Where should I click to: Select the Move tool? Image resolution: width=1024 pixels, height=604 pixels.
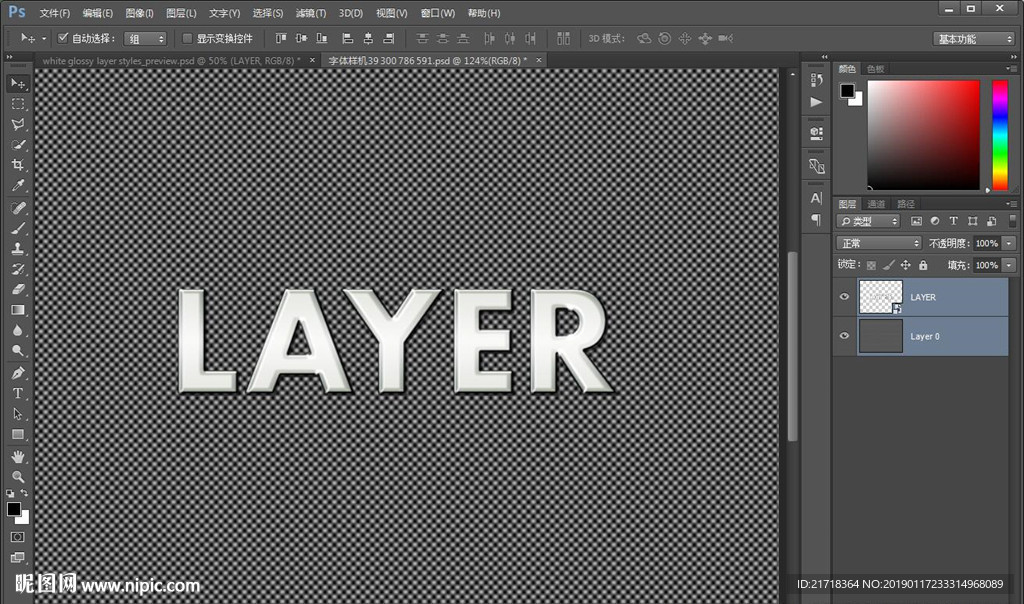pyautogui.click(x=18, y=84)
